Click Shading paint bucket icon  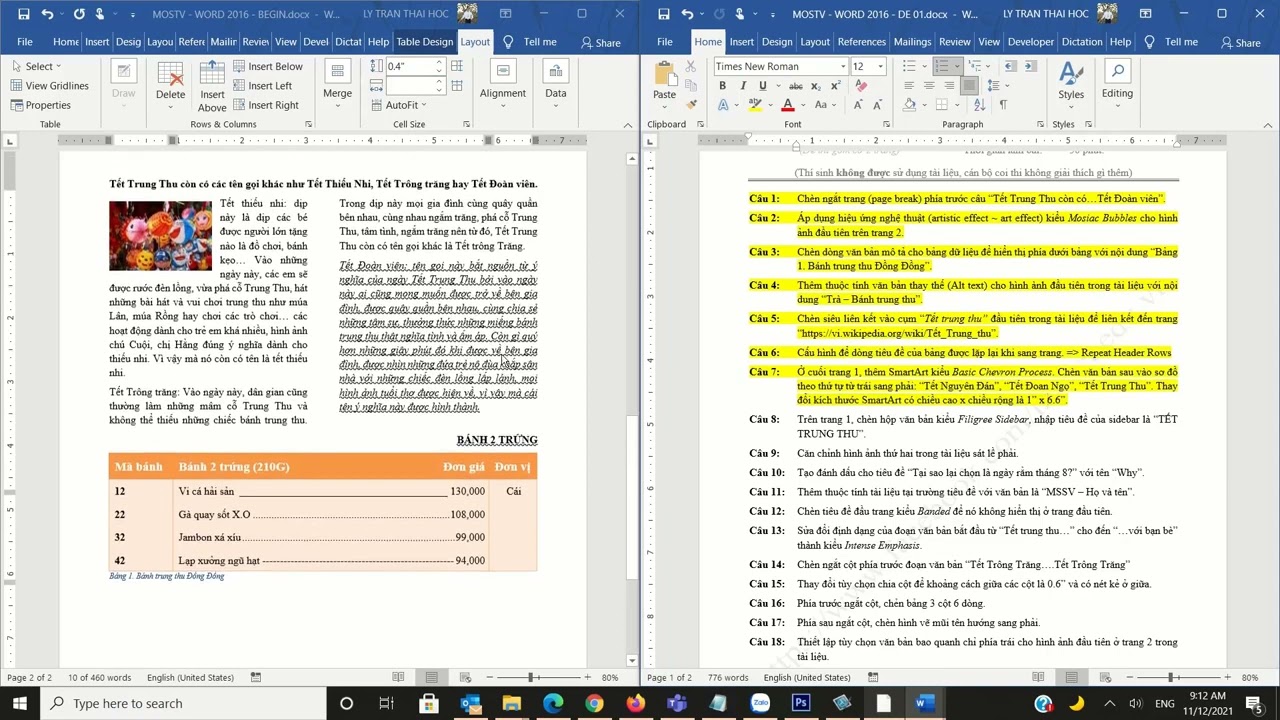[909, 105]
